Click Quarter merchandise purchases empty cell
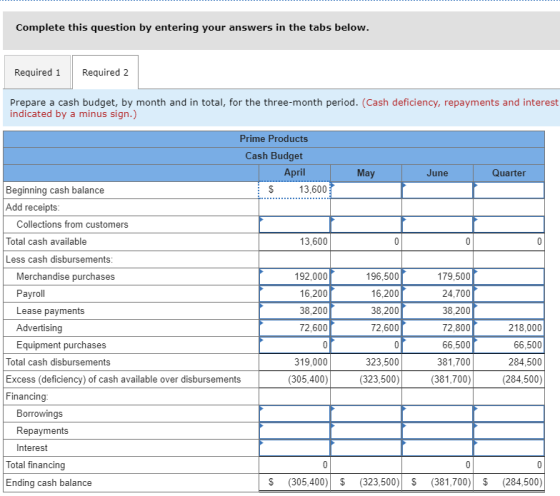The width and height of the screenshot is (560, 496). (509, 277)
